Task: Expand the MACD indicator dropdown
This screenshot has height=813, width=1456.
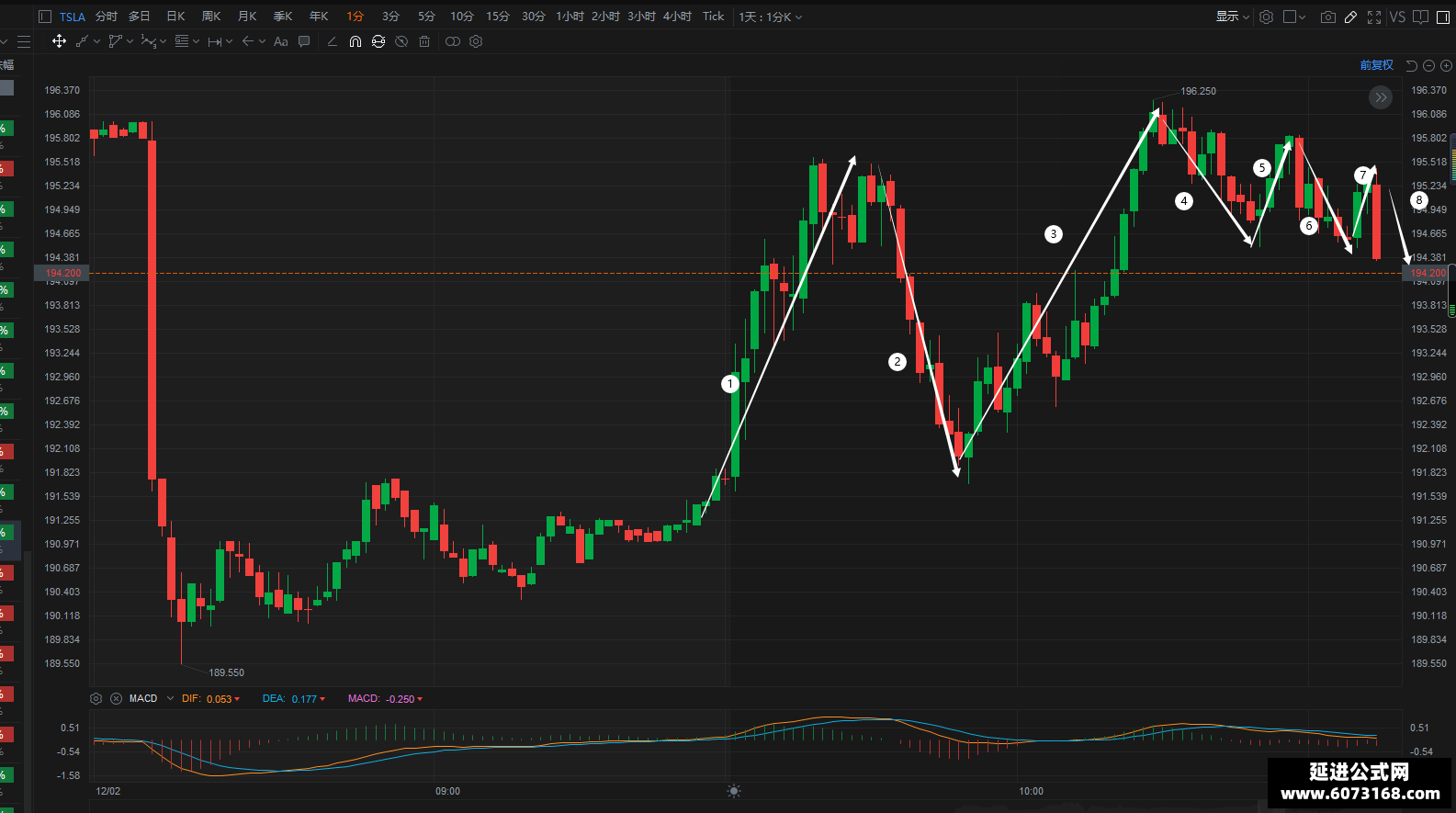Action: point(170,698)
